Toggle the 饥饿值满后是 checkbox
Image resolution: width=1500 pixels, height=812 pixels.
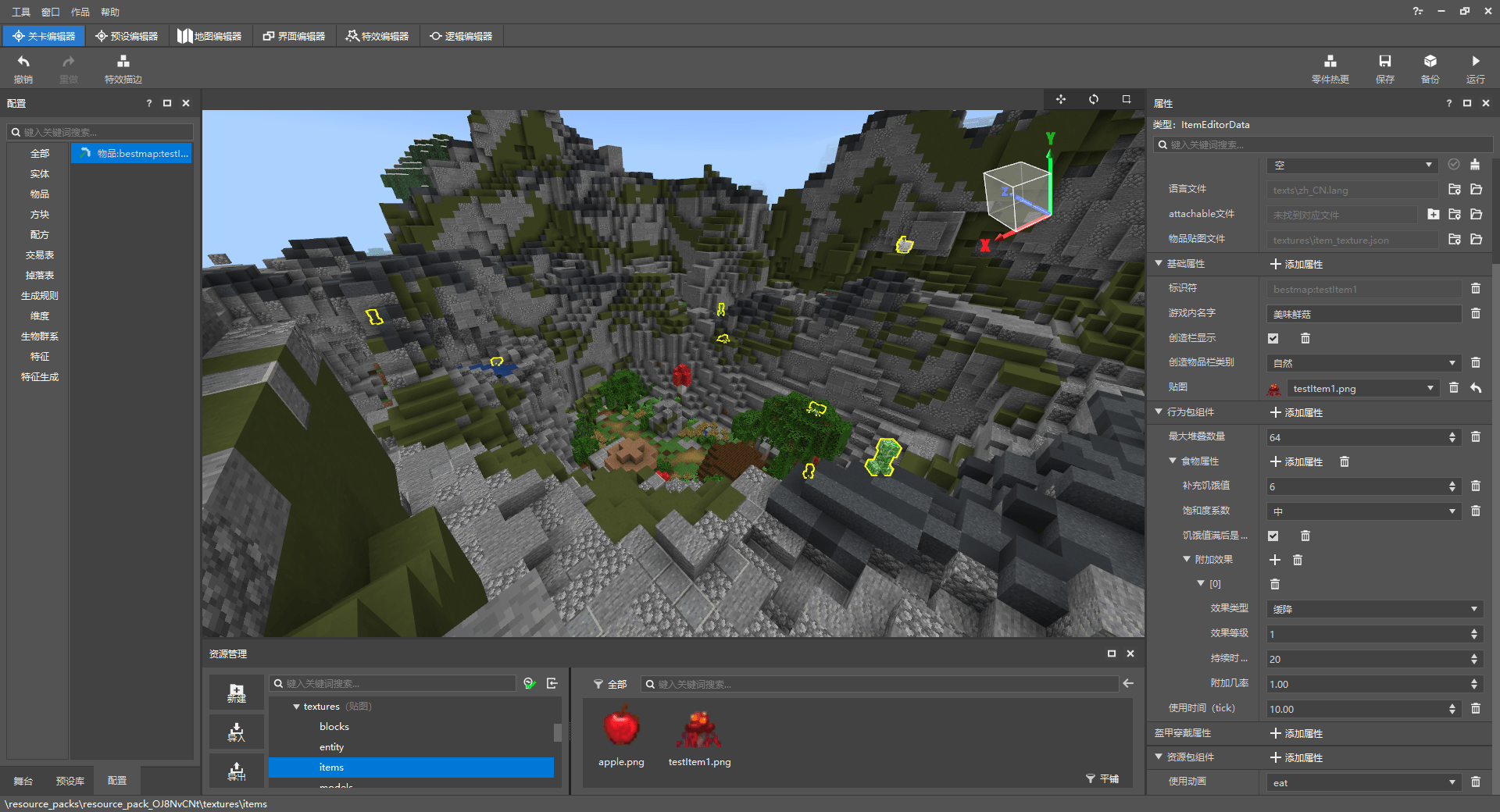1273,536
